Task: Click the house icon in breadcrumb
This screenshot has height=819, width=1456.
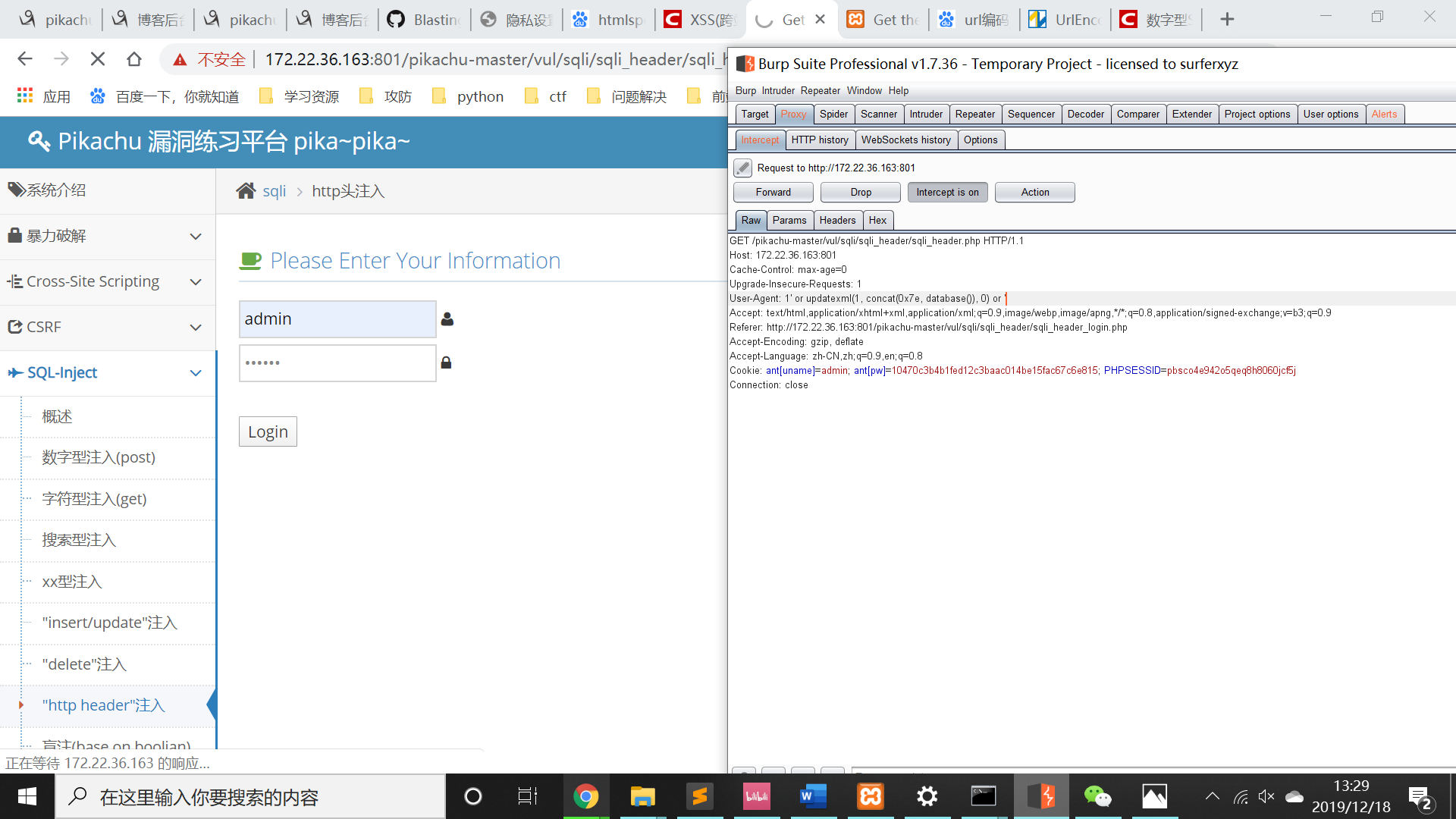Action: (x=246, y=191)
